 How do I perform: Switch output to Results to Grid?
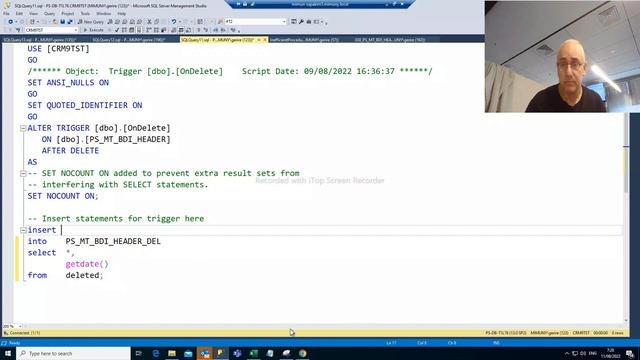click(x=181, y=30)
